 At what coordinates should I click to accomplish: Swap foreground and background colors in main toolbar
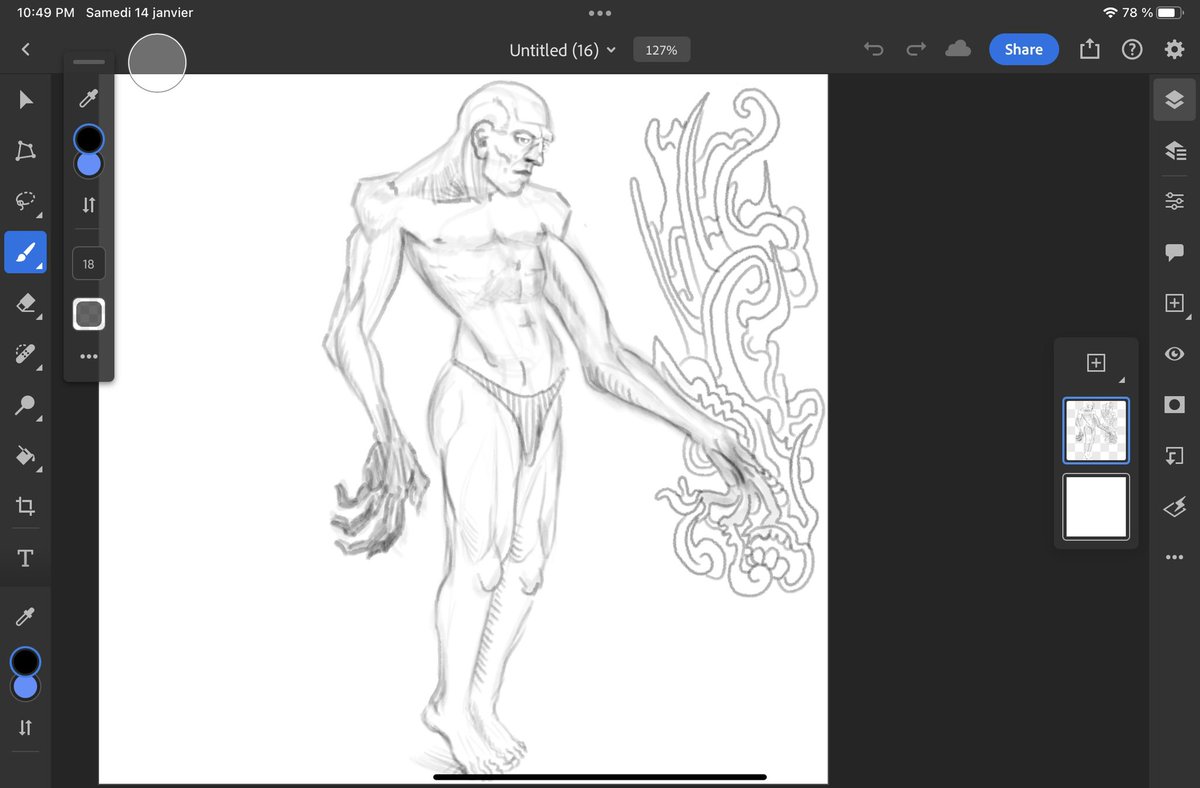(26, 728)
